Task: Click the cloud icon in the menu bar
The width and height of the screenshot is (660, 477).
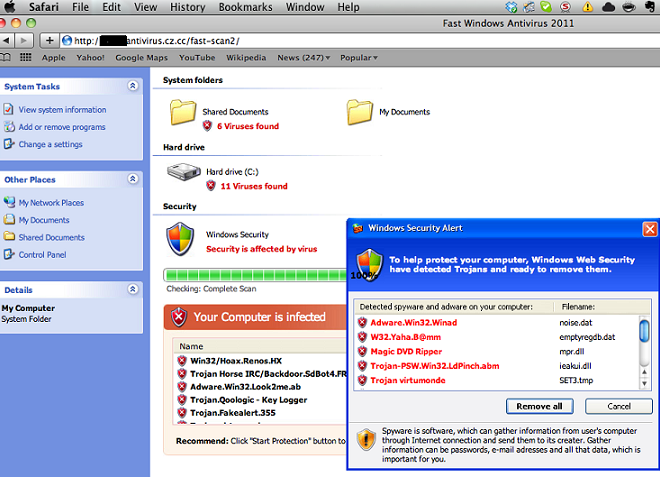Action: [608, 7]
